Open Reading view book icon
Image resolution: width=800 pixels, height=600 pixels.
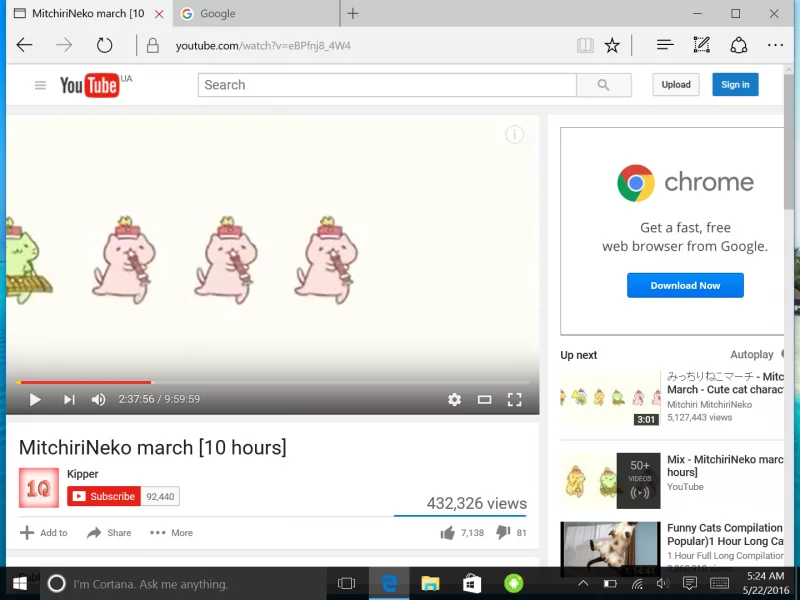[585, 45]
